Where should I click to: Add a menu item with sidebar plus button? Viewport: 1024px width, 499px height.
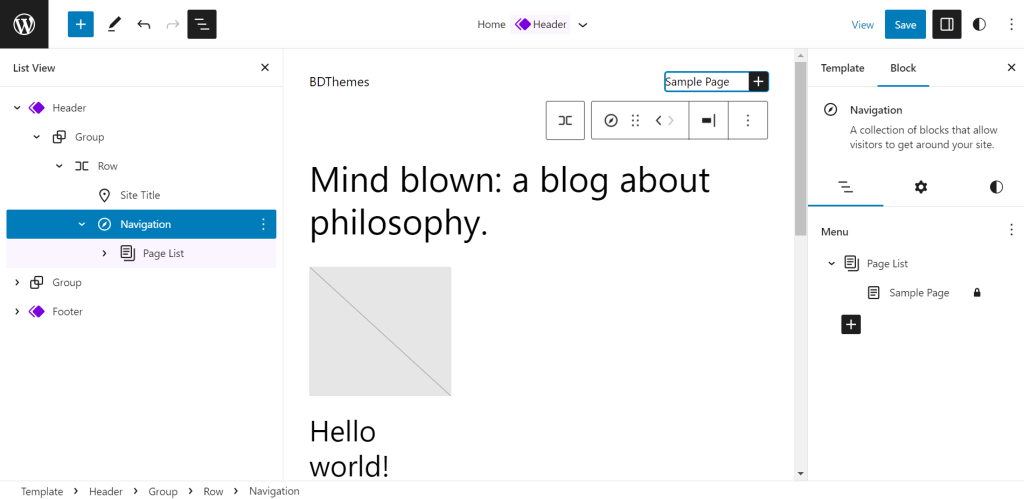851,324
